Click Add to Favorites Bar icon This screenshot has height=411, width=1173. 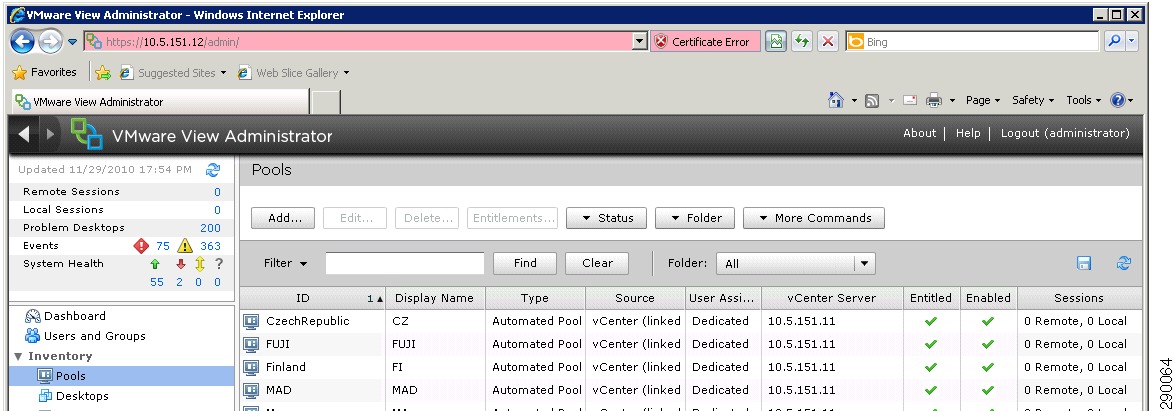(103, 73)
